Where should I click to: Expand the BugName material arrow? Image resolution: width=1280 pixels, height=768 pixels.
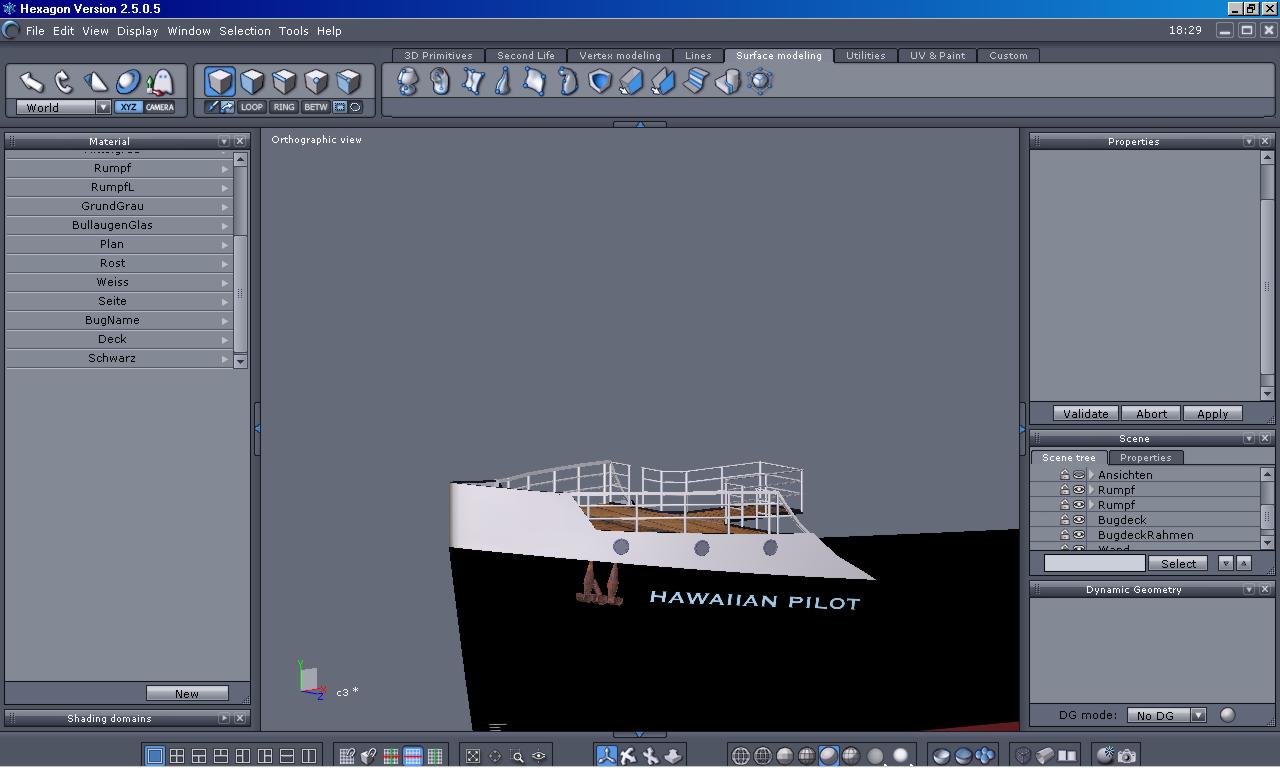point(225,321)
